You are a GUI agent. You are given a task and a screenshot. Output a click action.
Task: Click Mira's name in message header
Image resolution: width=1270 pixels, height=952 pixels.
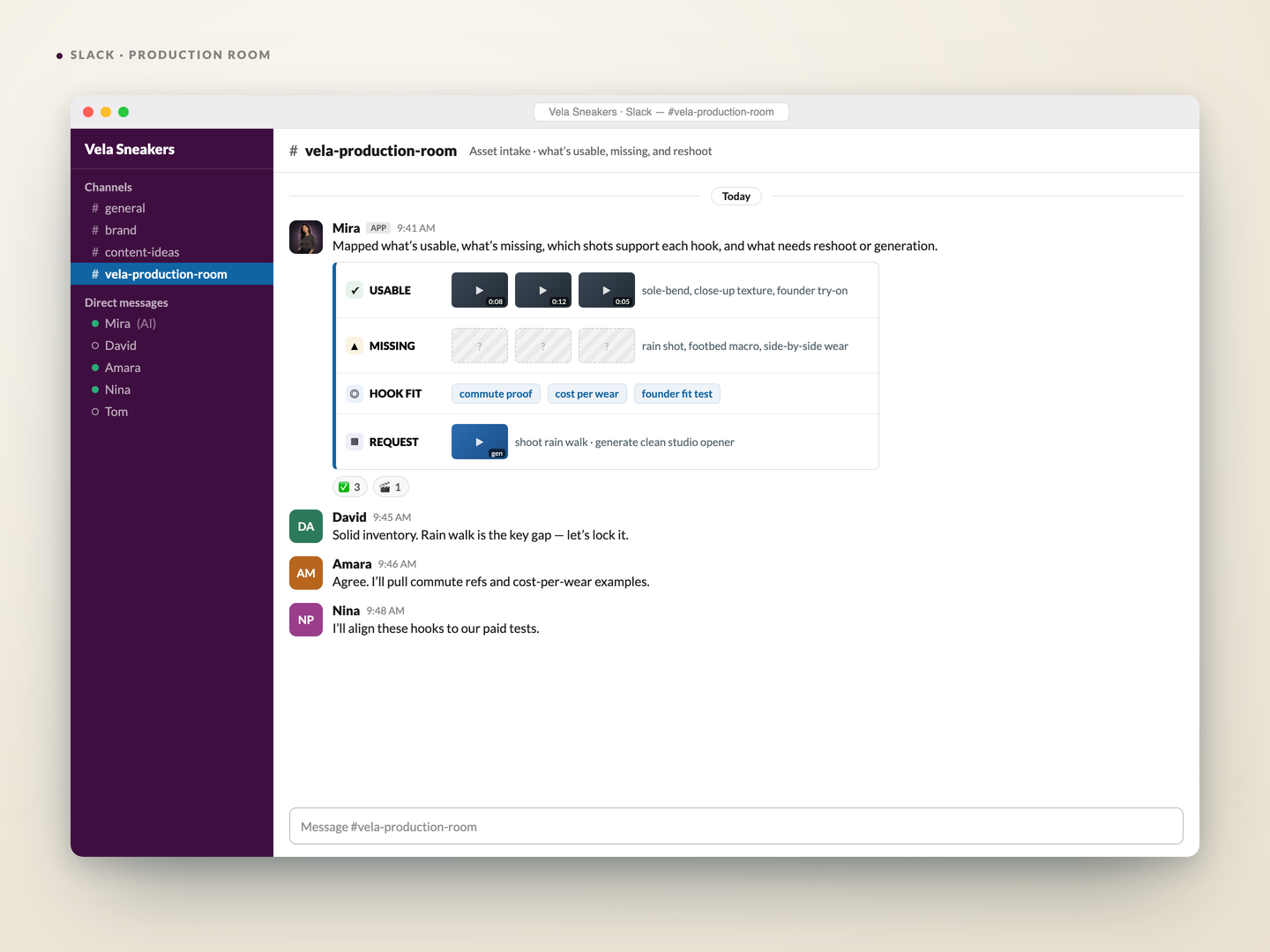(x=346, y=228)
